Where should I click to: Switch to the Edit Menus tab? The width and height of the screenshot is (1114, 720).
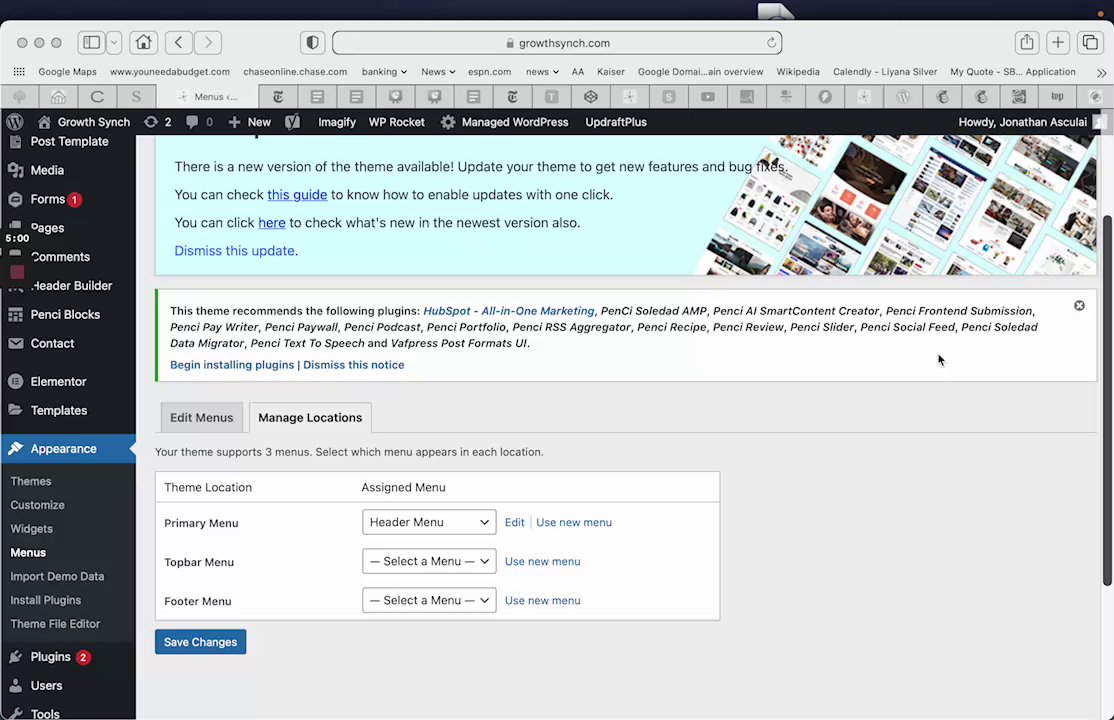(201, 417)
